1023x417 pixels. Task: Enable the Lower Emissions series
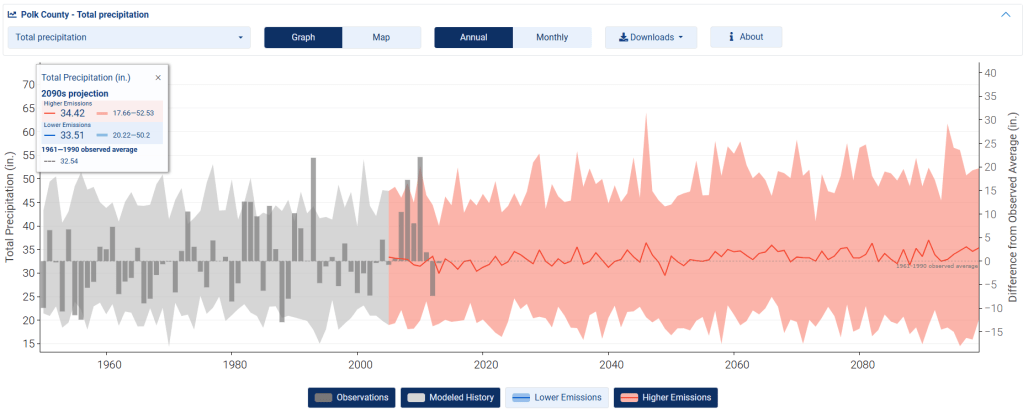(556, 398)
